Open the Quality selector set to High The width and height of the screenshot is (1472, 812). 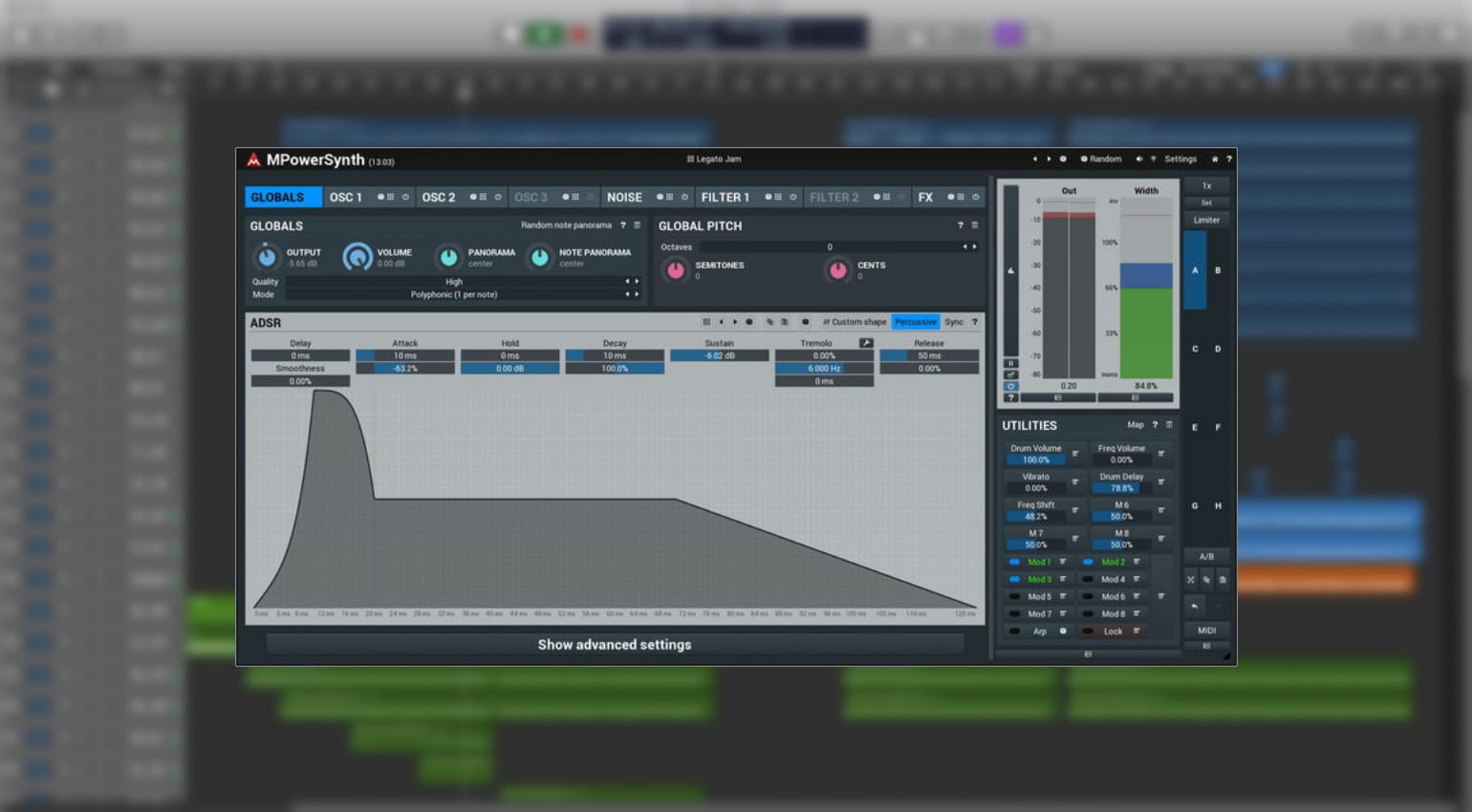click(453, 282)
